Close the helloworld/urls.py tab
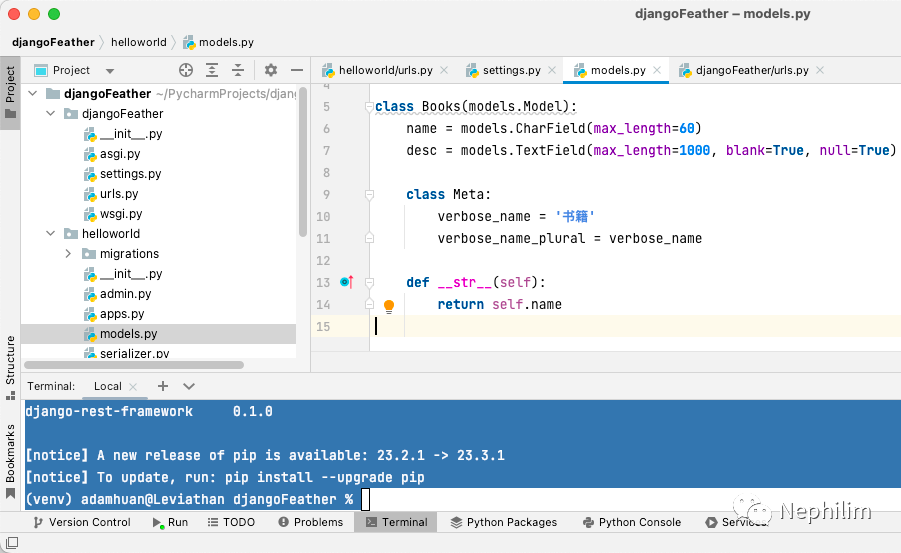 [444, 70]
